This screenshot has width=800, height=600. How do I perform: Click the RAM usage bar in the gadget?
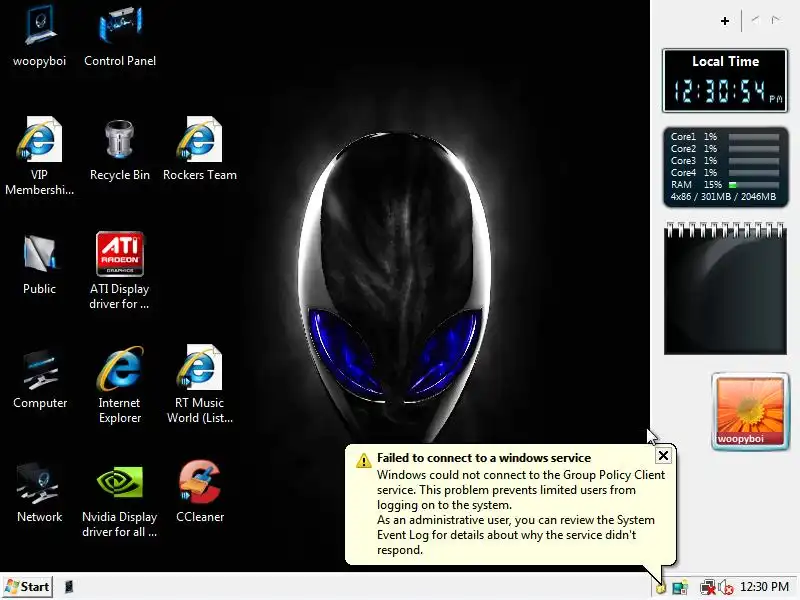coord(754,185)
